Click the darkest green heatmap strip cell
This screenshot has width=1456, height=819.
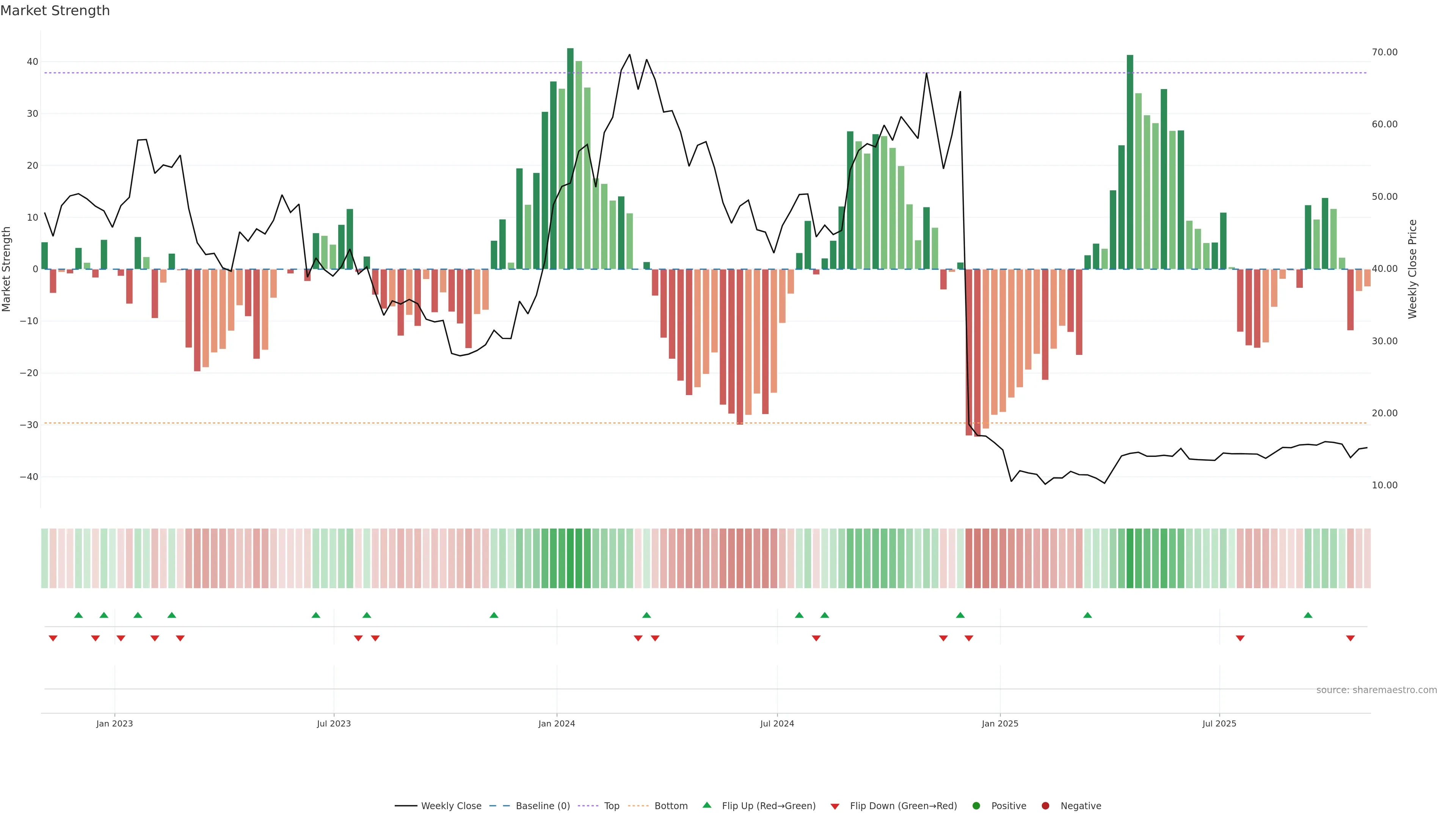570,559
